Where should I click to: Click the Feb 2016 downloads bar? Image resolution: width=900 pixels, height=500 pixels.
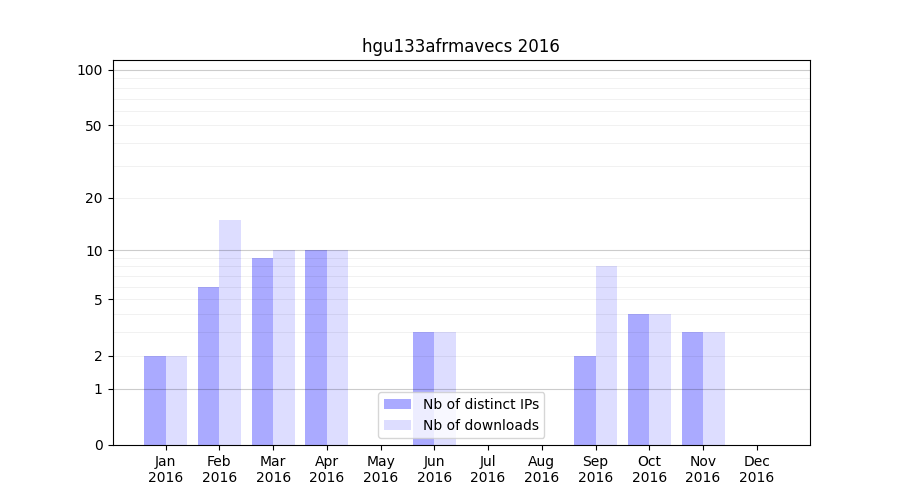click(x=230, y=332)
